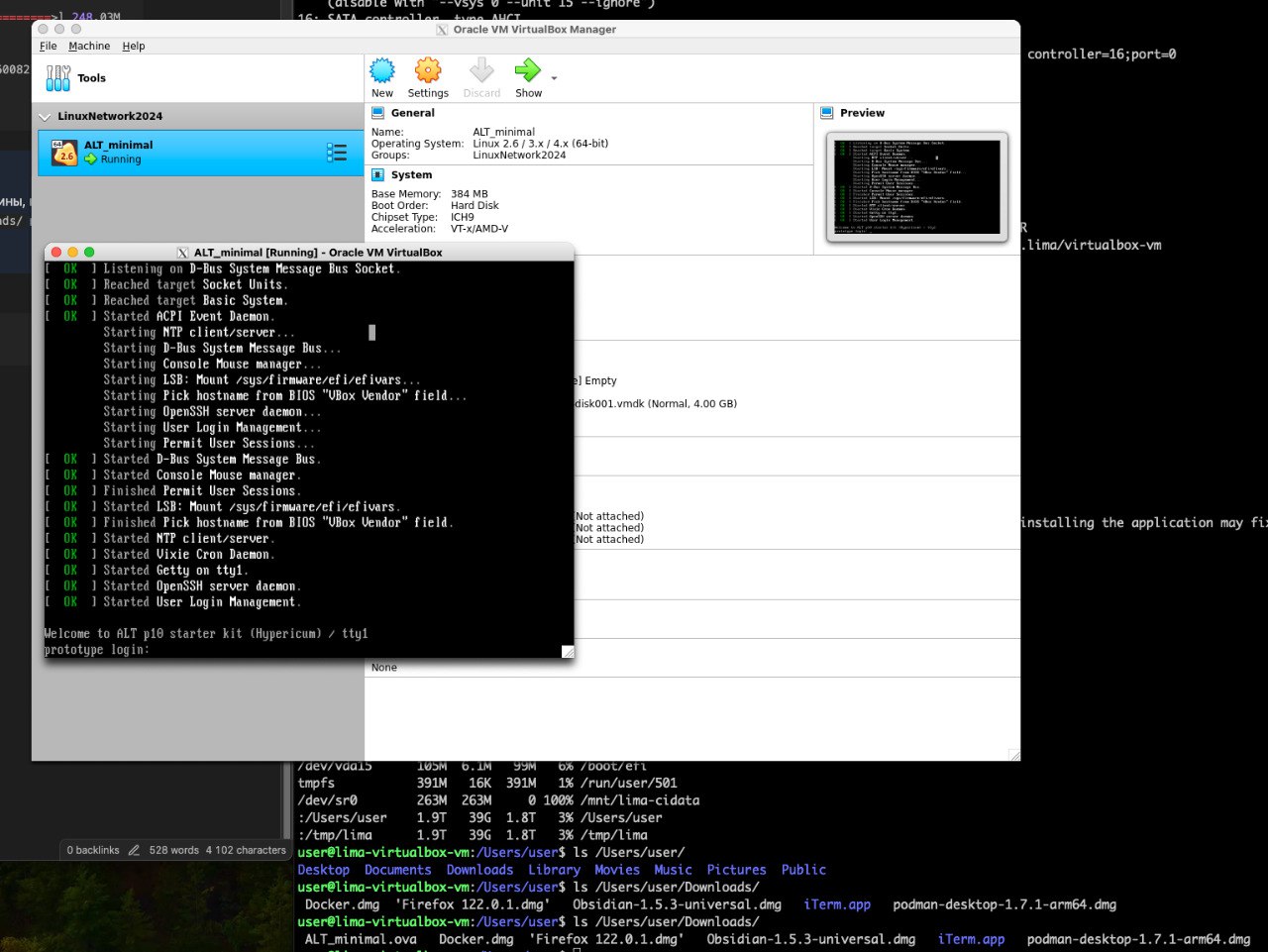Click the Name value 'ALT_minimal' in General
The width and height of the screenshot is (1268, 952).
click(x=503, y=133)
